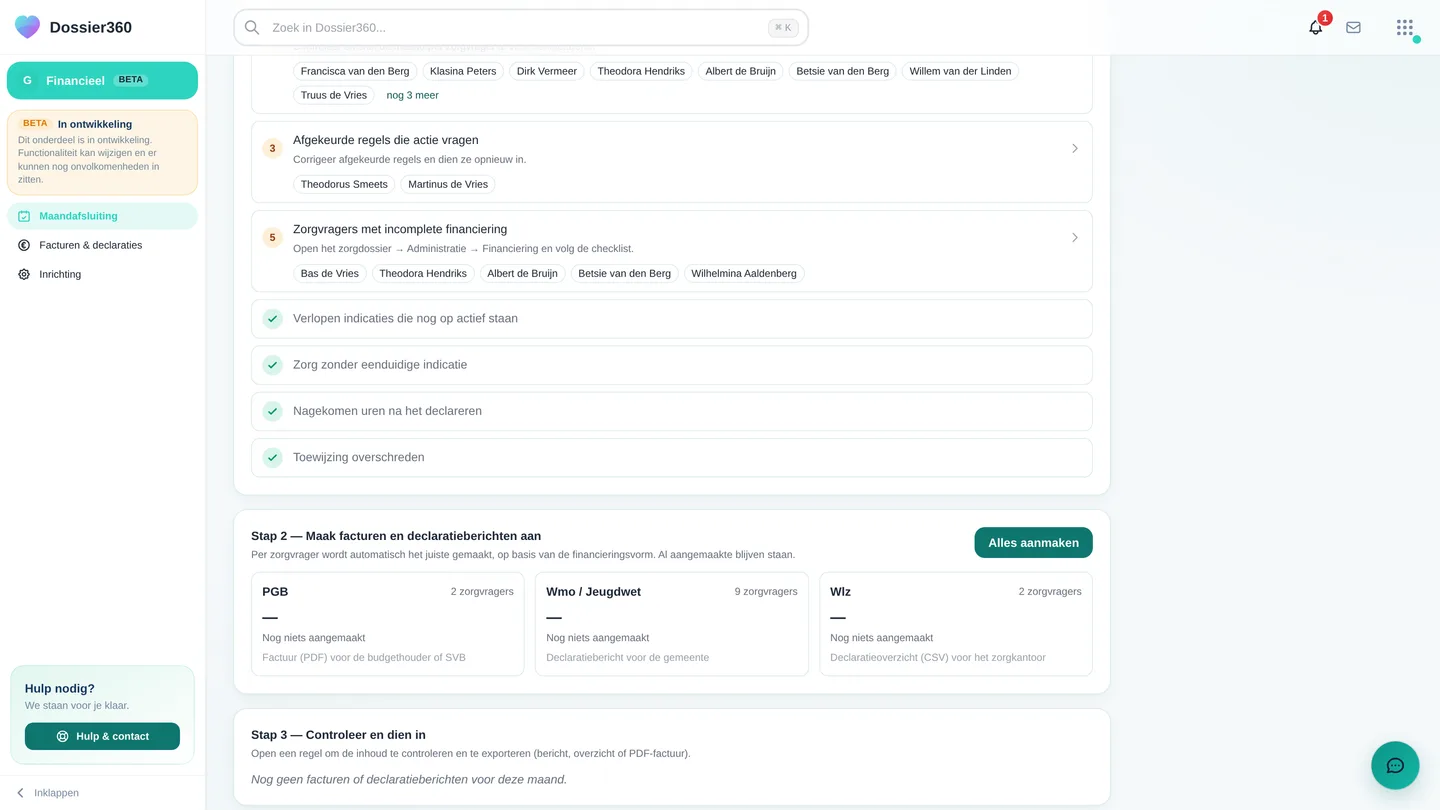1440x810 pixels.
Task: Select the Bas de Vries chip
Action: point(330,274)
